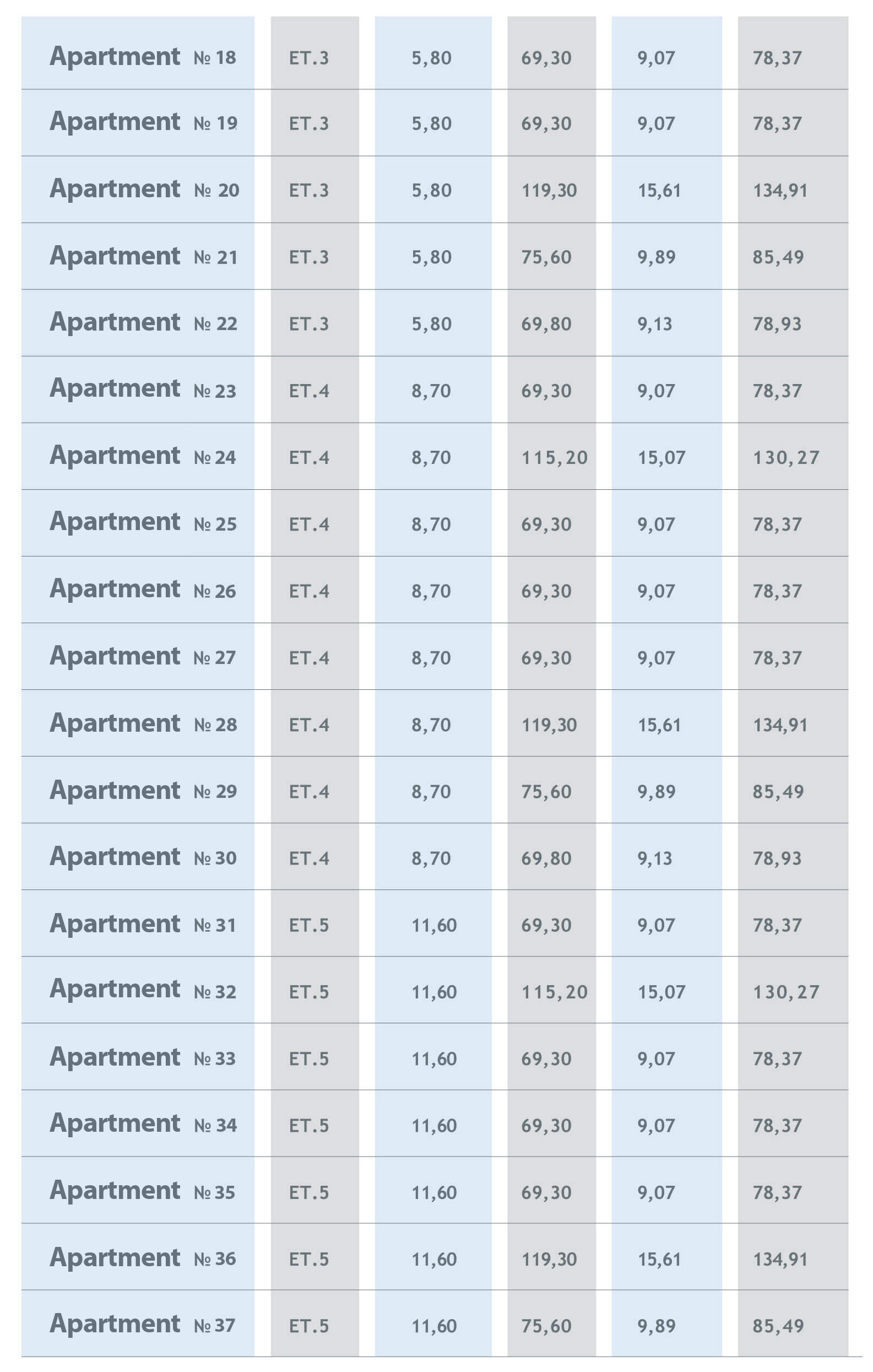The image size is (873, 1372).
Task: Click 5,80 value in Apartment № 22 row
Action: pos(431,324)
